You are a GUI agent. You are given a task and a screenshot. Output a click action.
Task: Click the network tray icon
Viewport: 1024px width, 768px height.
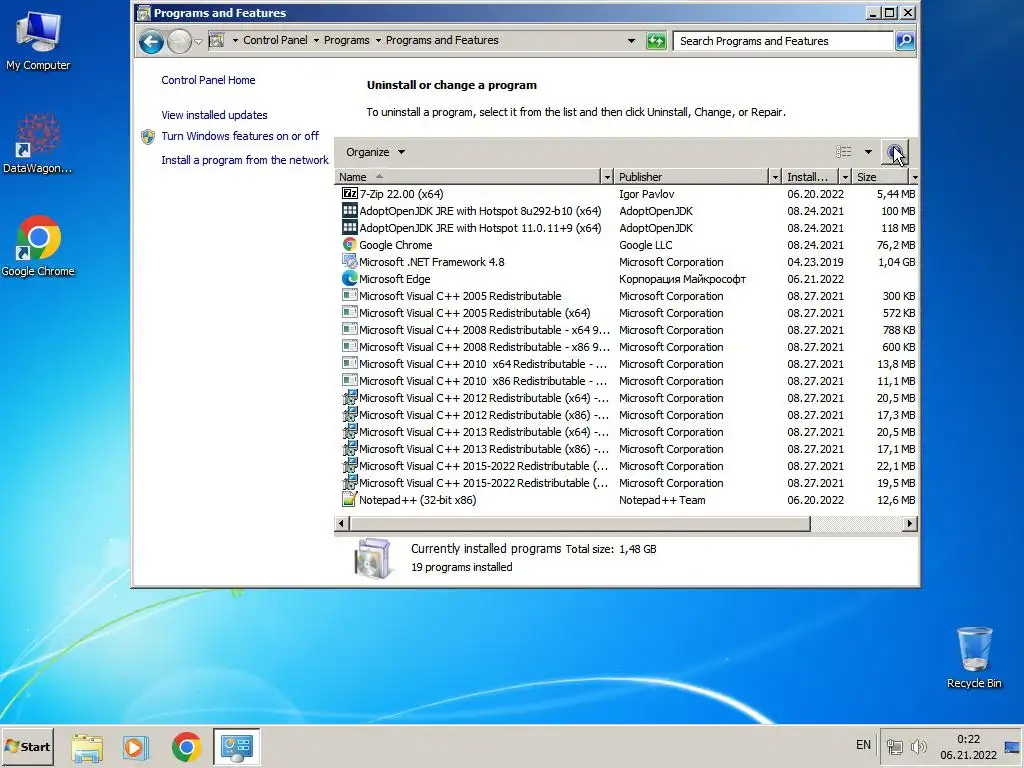[x=895, y=746]
